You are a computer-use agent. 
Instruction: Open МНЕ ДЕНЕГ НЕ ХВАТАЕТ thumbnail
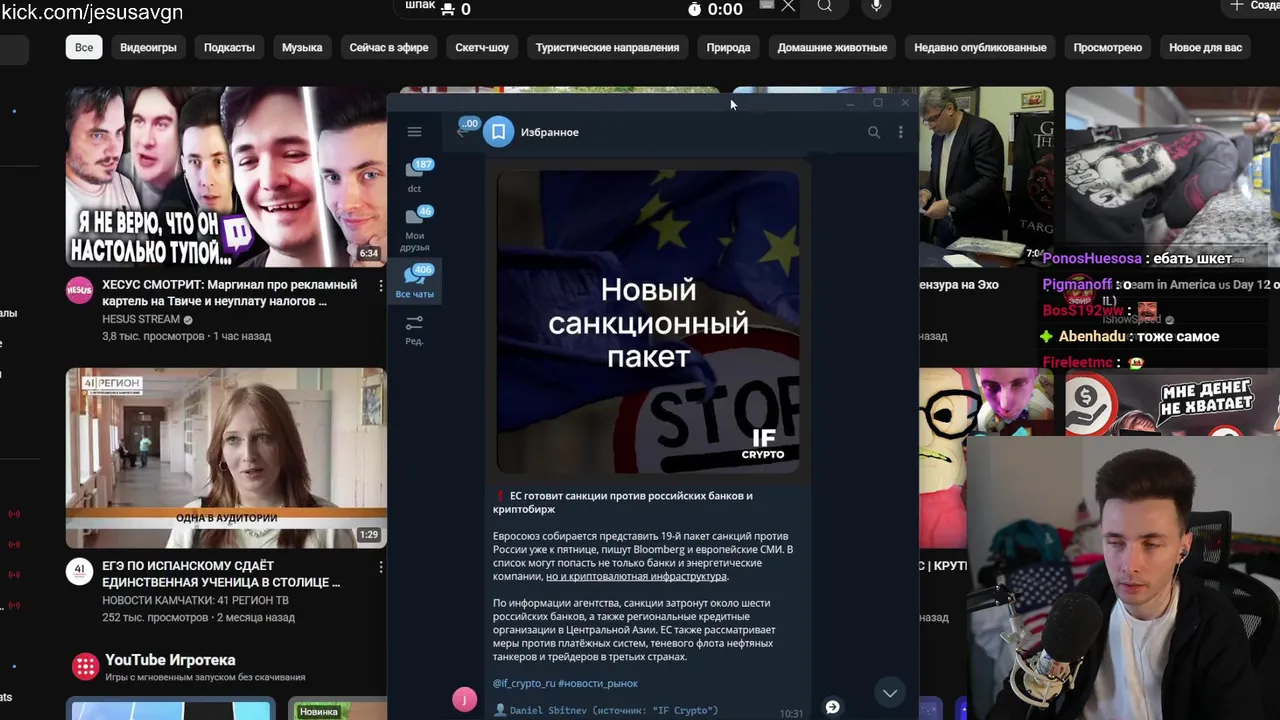pyautogui.click(x=1172, y=402)
